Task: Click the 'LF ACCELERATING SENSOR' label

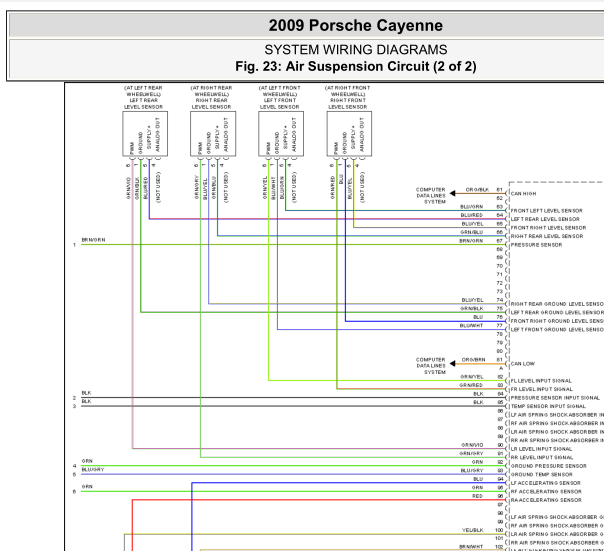Action: 545,483
